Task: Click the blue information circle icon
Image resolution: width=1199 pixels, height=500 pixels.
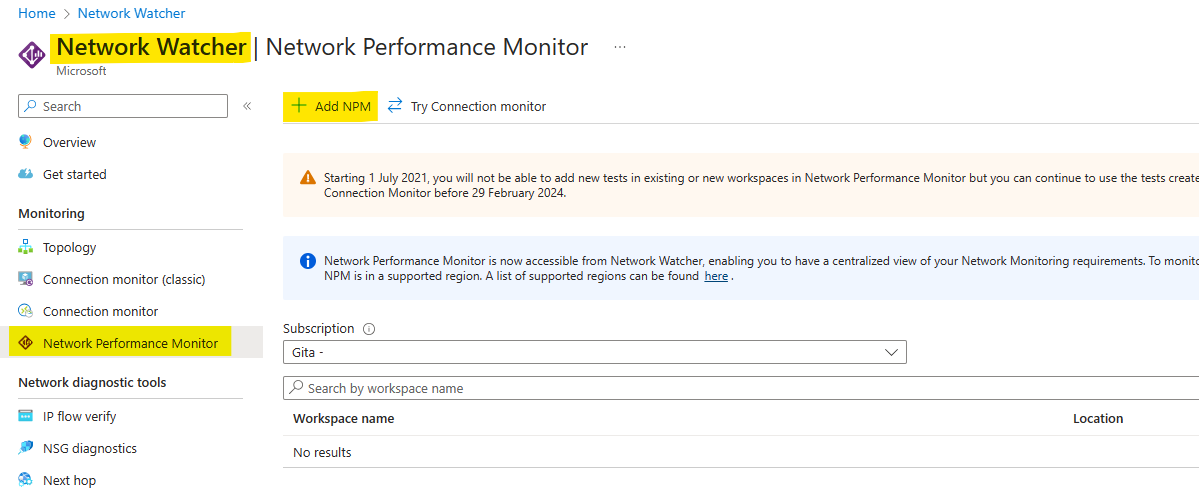Action: pos(307,261)
